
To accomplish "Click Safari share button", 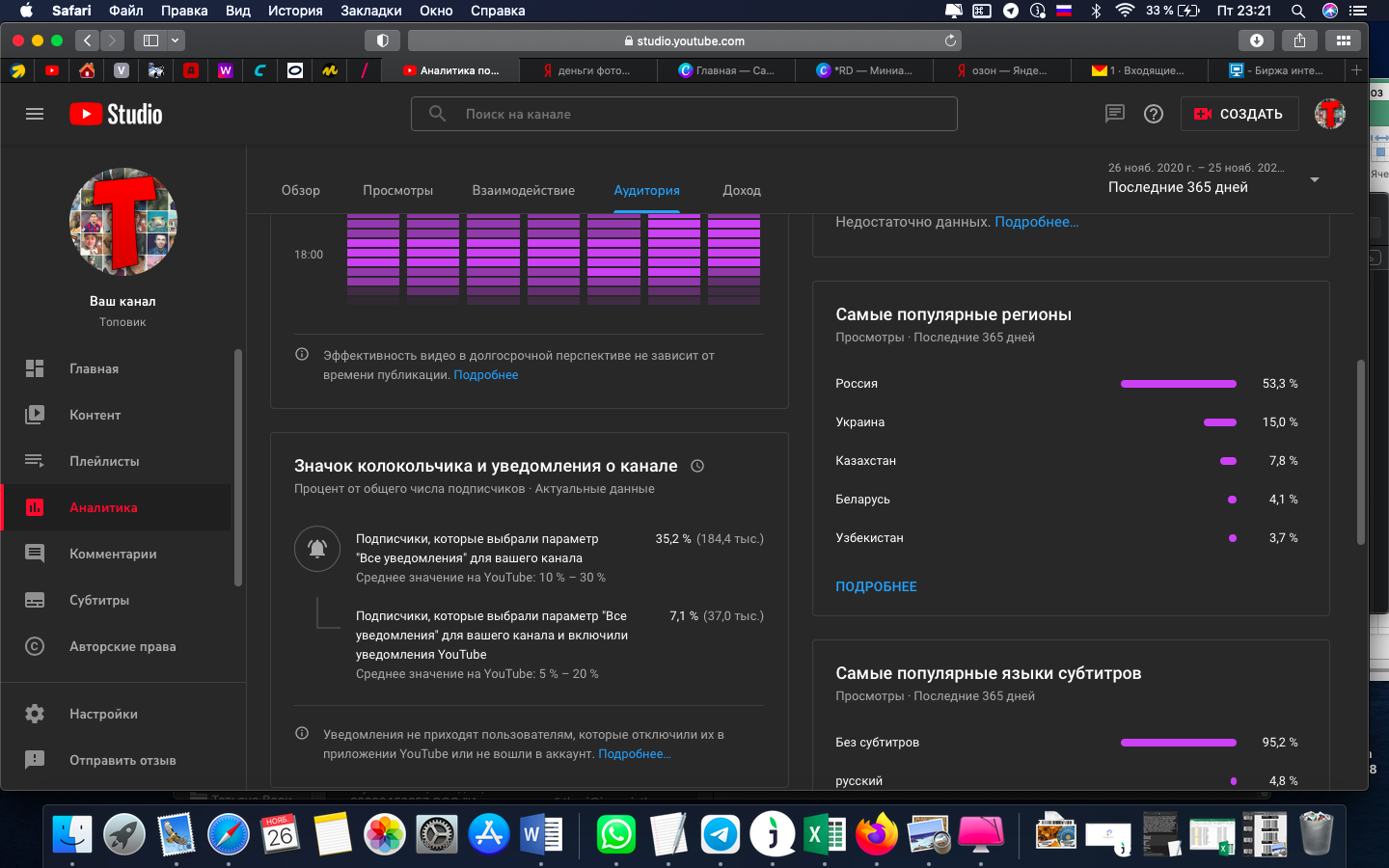I will 1299,41.
